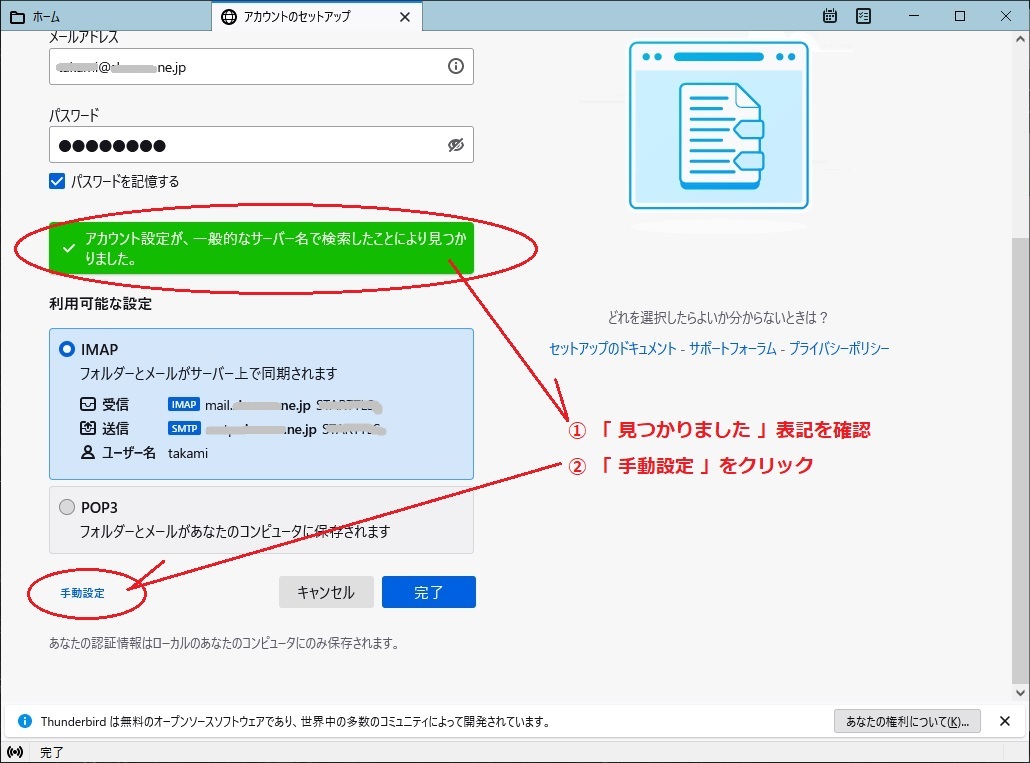
Task: Click the あなたの権利について button
Action: [907, 721]
